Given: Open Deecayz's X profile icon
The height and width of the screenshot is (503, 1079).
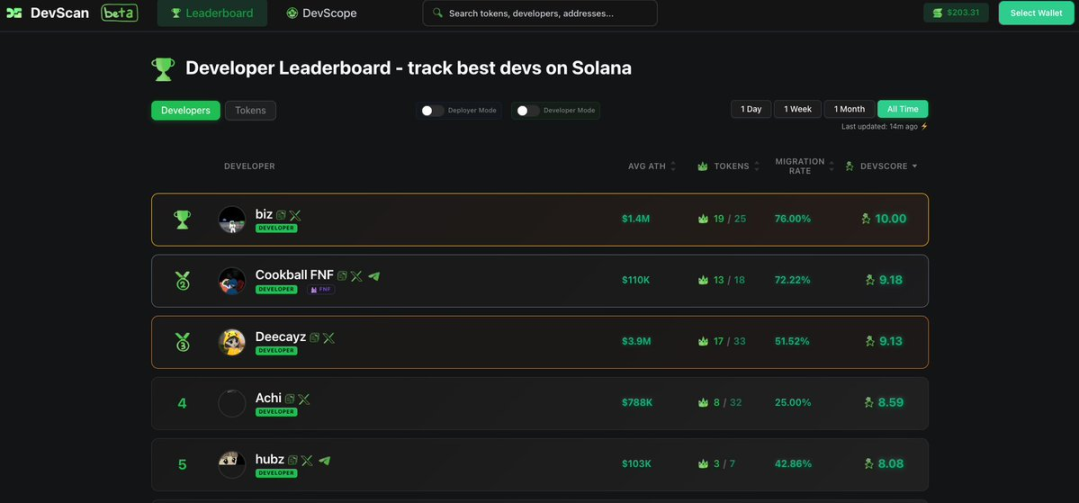Looking at the screenshot, I should (329, 338).
